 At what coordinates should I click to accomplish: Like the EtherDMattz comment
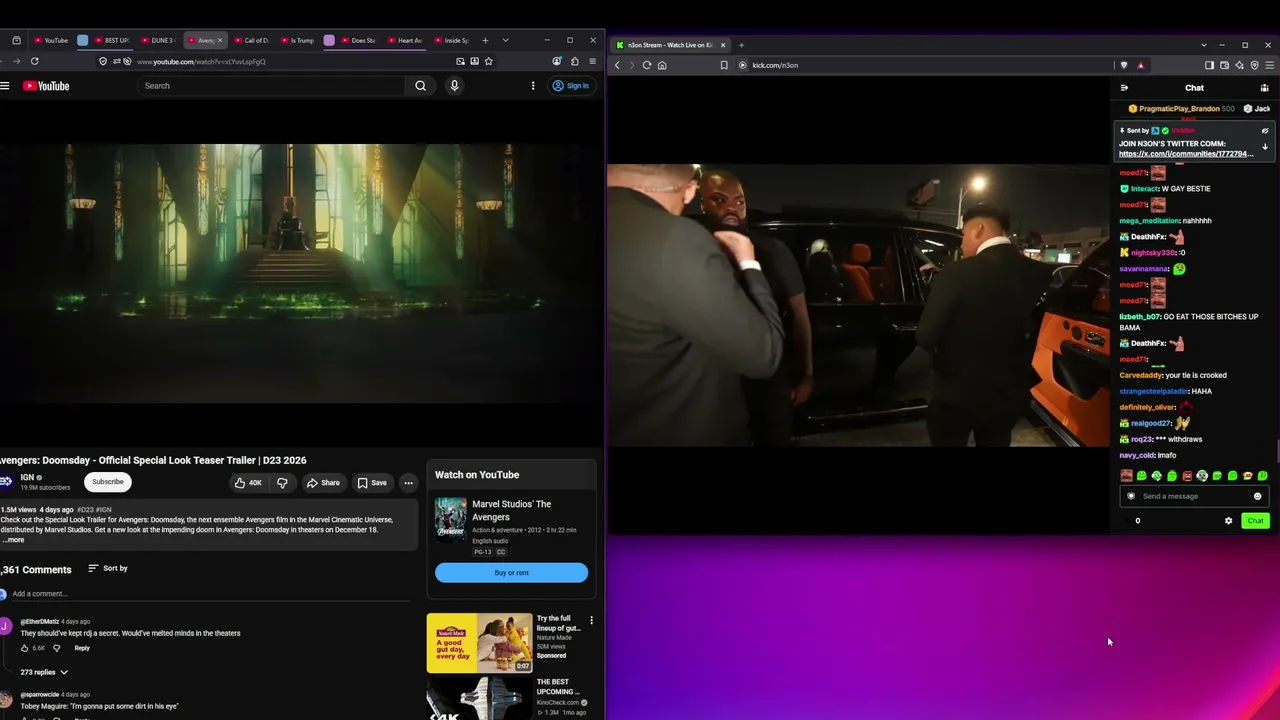coord(25,648)
